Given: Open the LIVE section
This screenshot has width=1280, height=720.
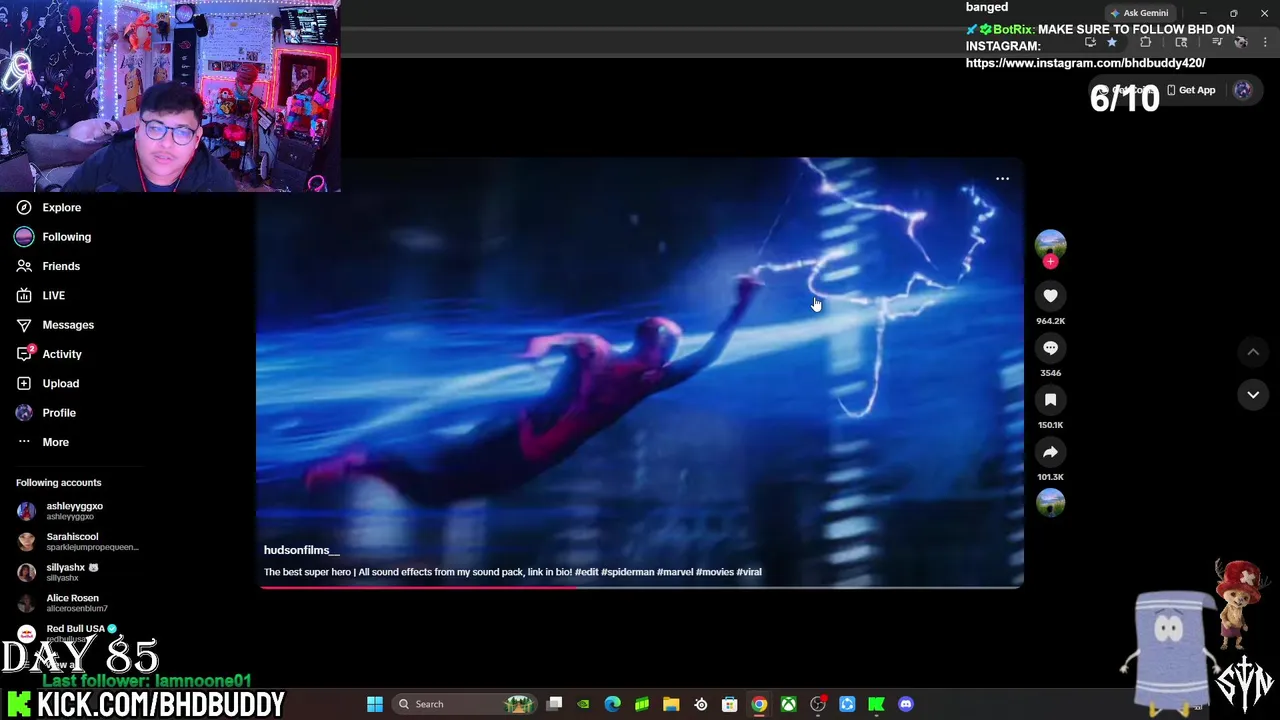Looking at the screenshot, I should pyautogui.click(x=41, y=295).
